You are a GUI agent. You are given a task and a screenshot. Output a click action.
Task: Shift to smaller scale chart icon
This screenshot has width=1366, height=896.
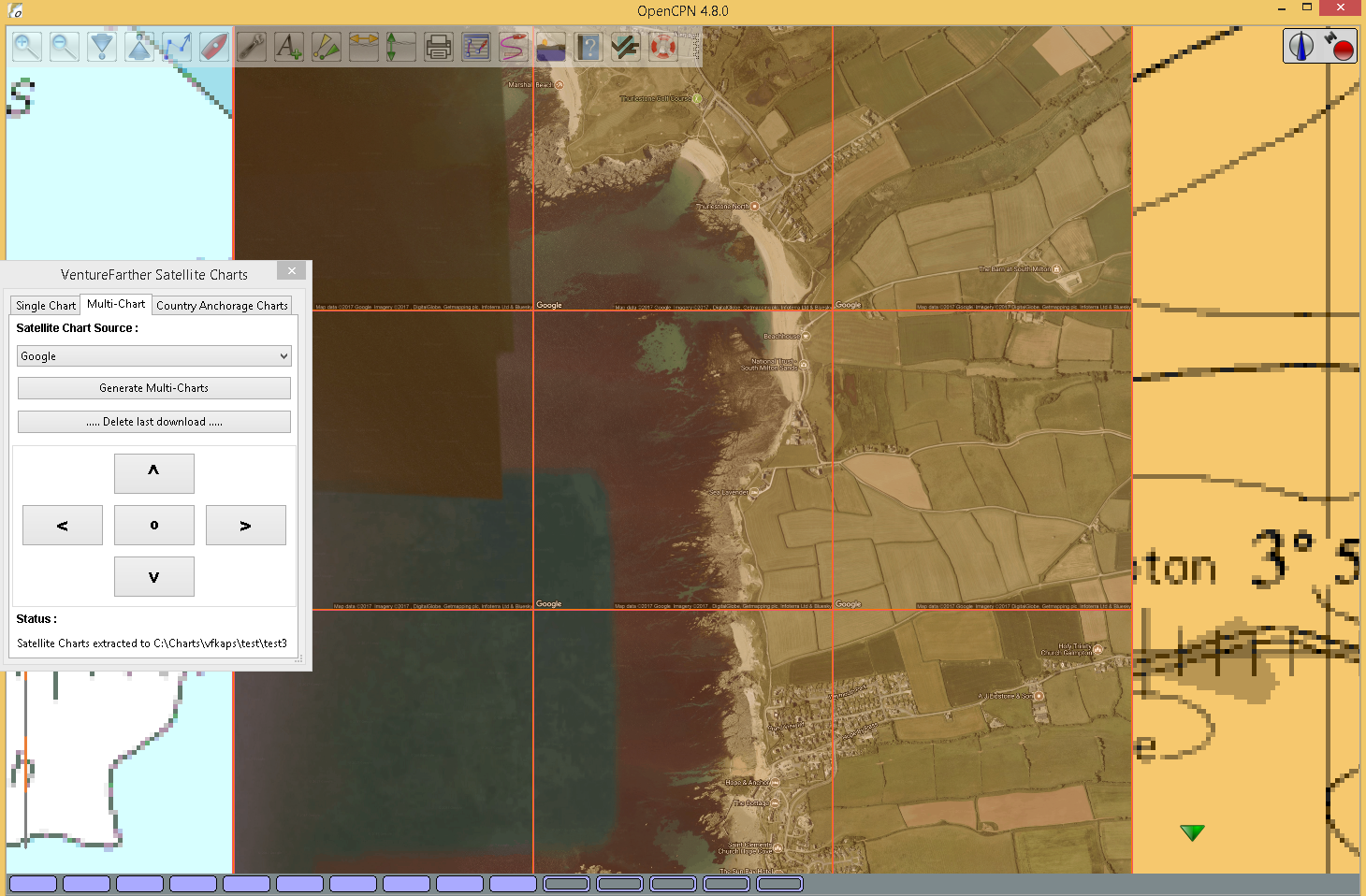coord(139,46)
